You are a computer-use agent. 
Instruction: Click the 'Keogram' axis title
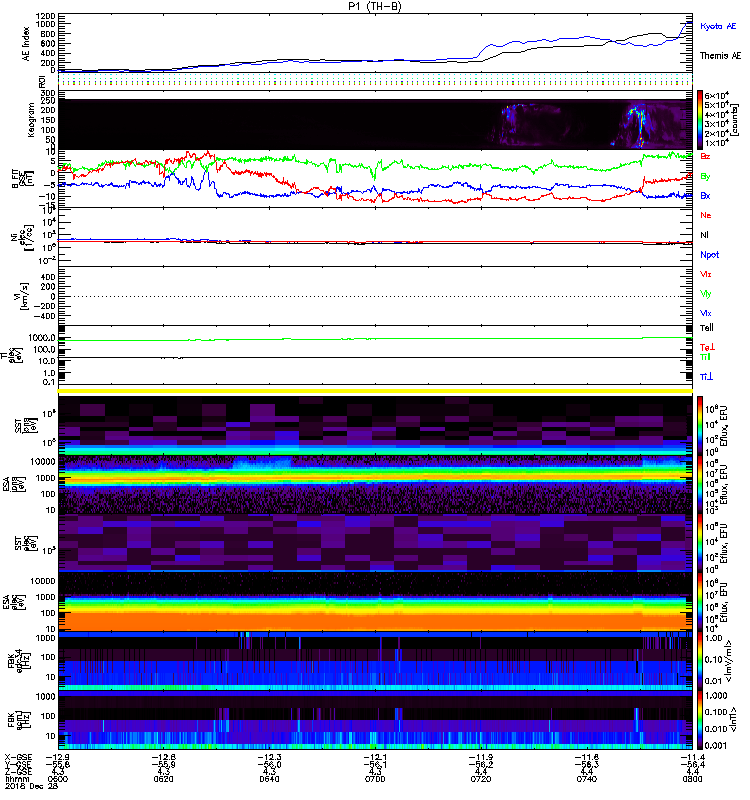click(31, 119)
